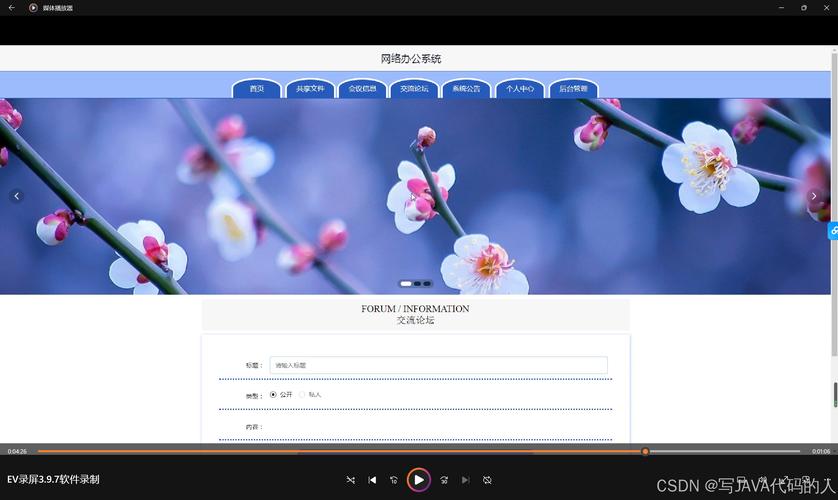838x500 pixels.
Task: Skip forward 30 seconds
Action: tap(444, 480)
